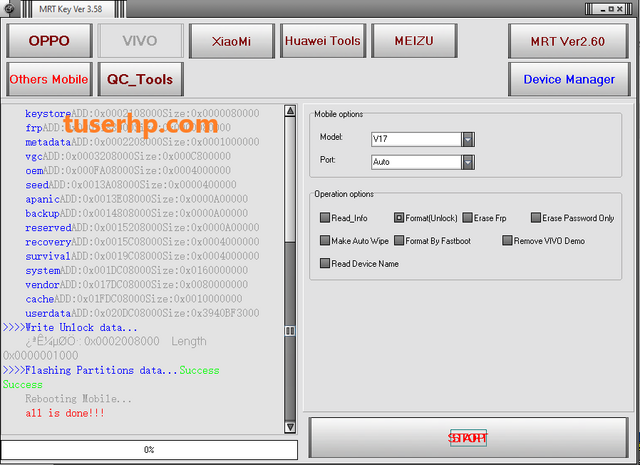Click the log scrollbar thumb
Image resolution: width=640 pixels, height=465 pixels.
pos(290,331)
